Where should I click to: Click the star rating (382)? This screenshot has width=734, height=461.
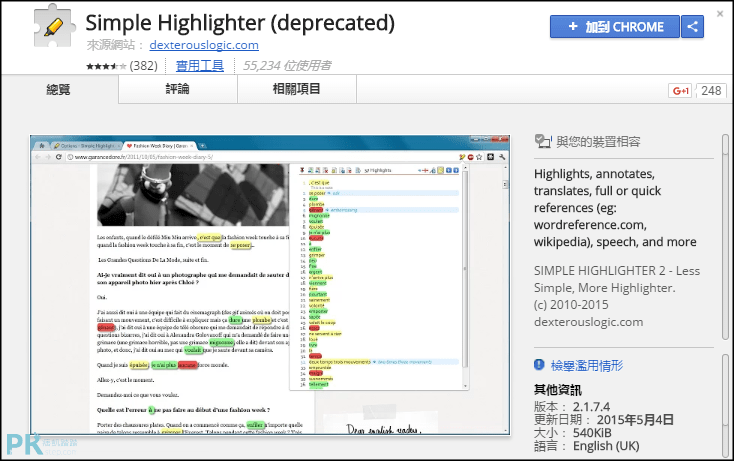pyautogui.click(x=122, y=66)
